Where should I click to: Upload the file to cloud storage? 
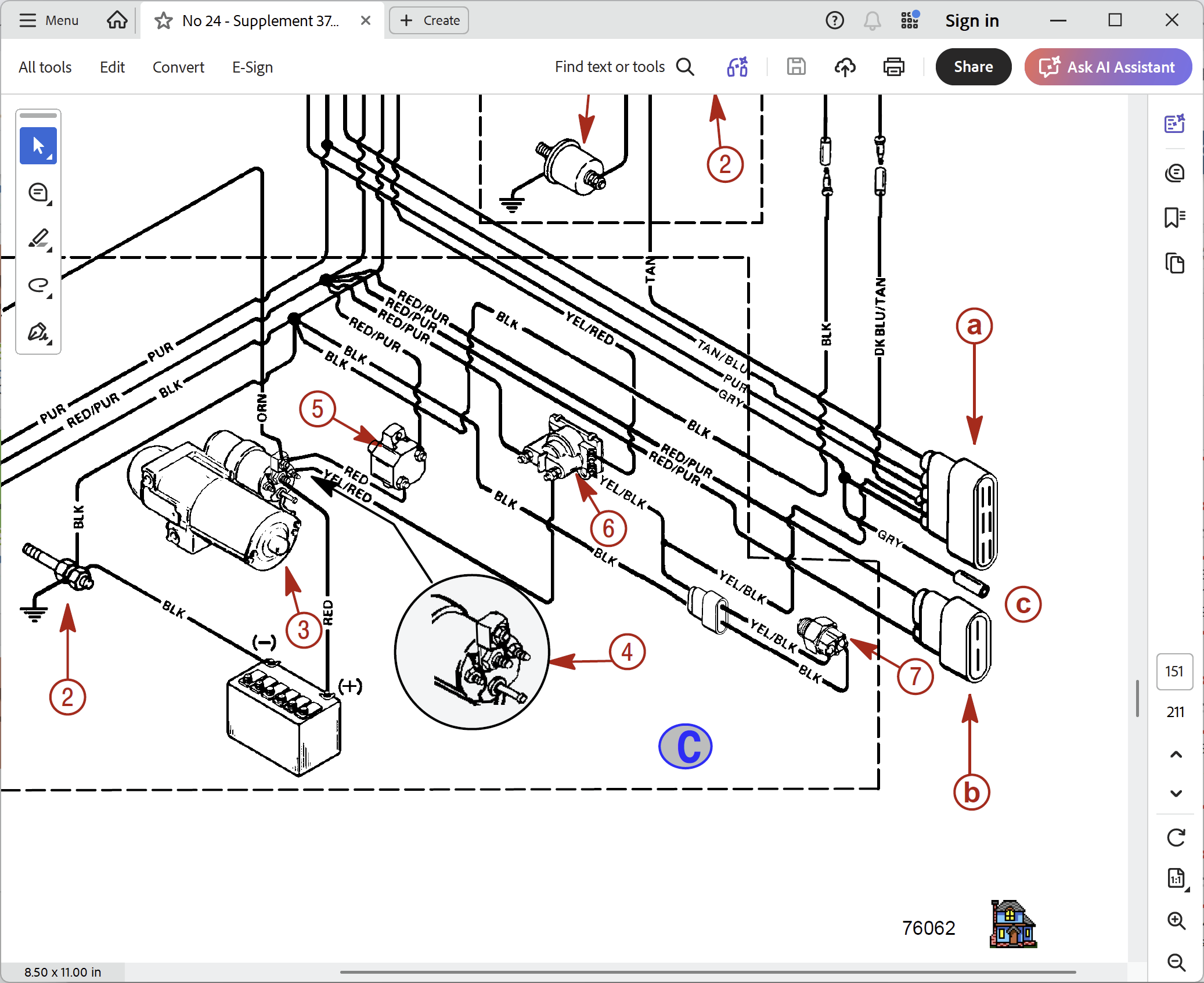845,67
